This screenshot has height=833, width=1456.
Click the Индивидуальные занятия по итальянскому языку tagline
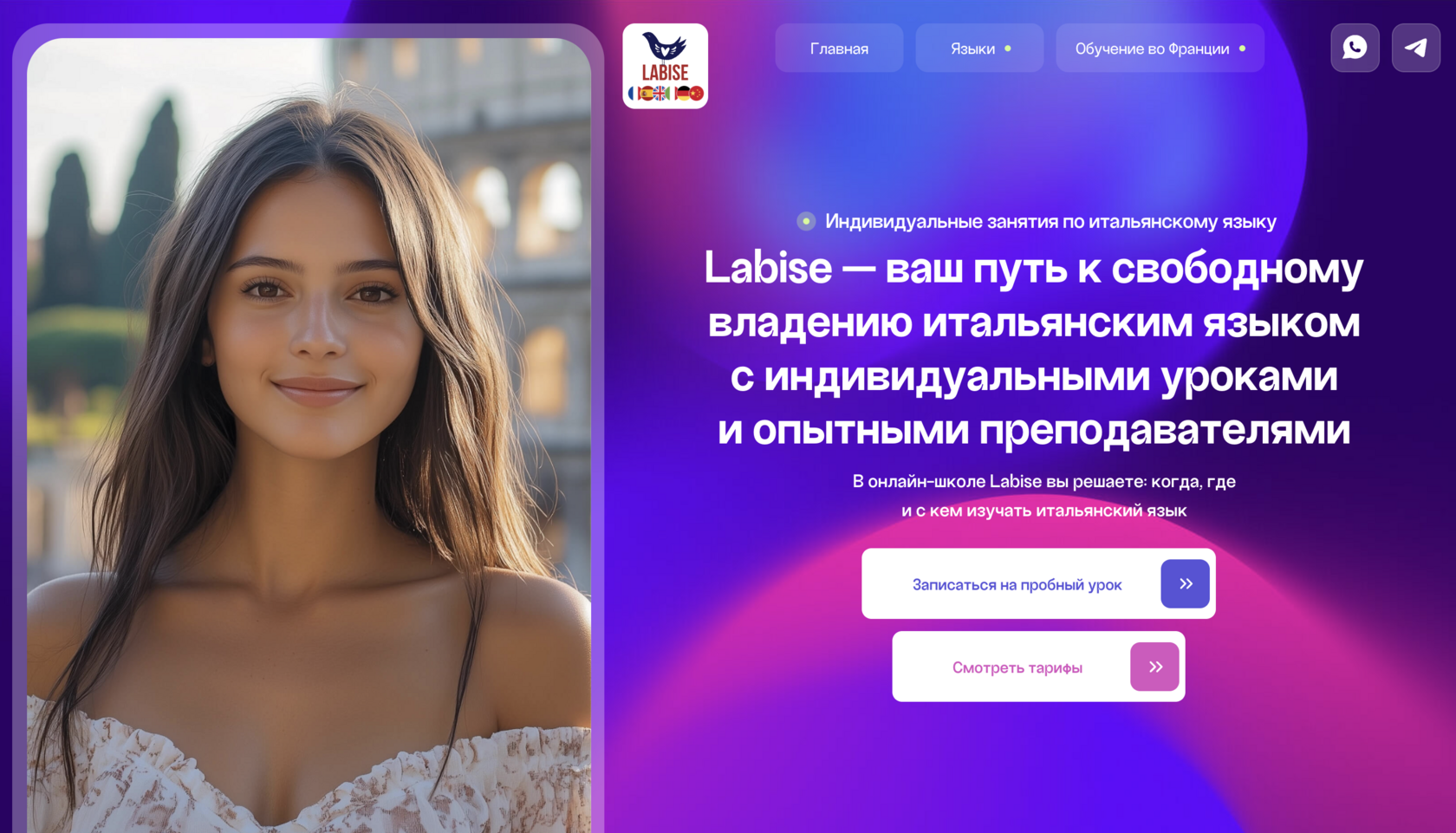click(x=1050, y=222)
